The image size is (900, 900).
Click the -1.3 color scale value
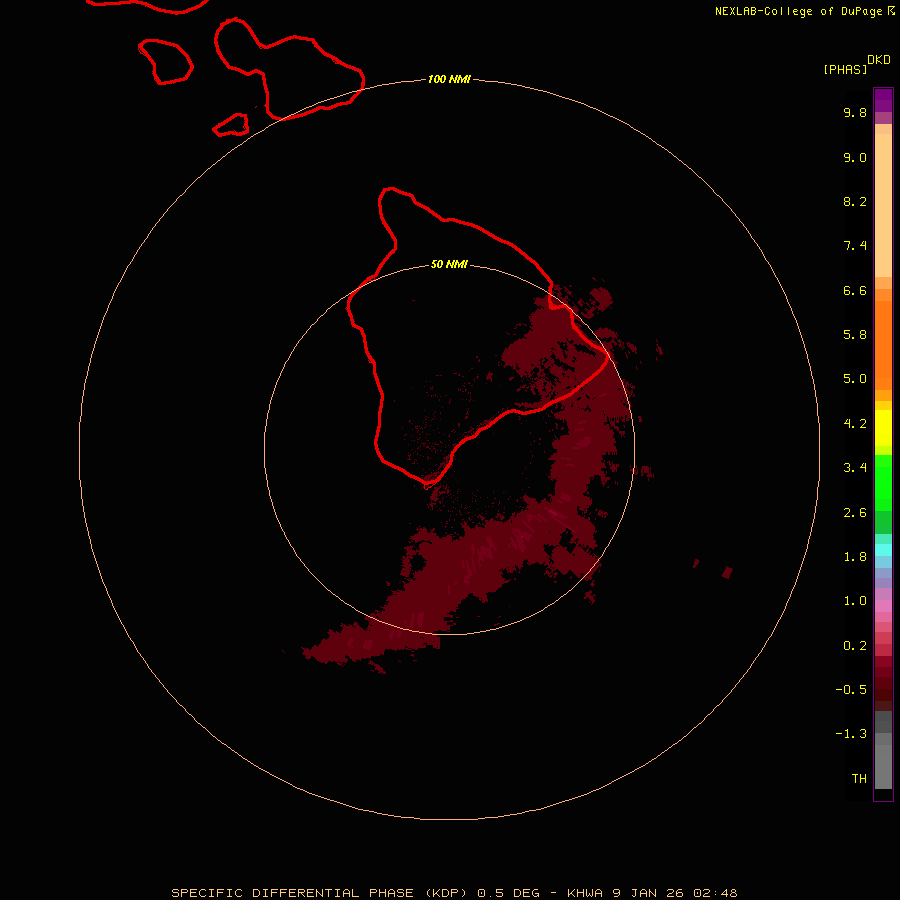851,734
